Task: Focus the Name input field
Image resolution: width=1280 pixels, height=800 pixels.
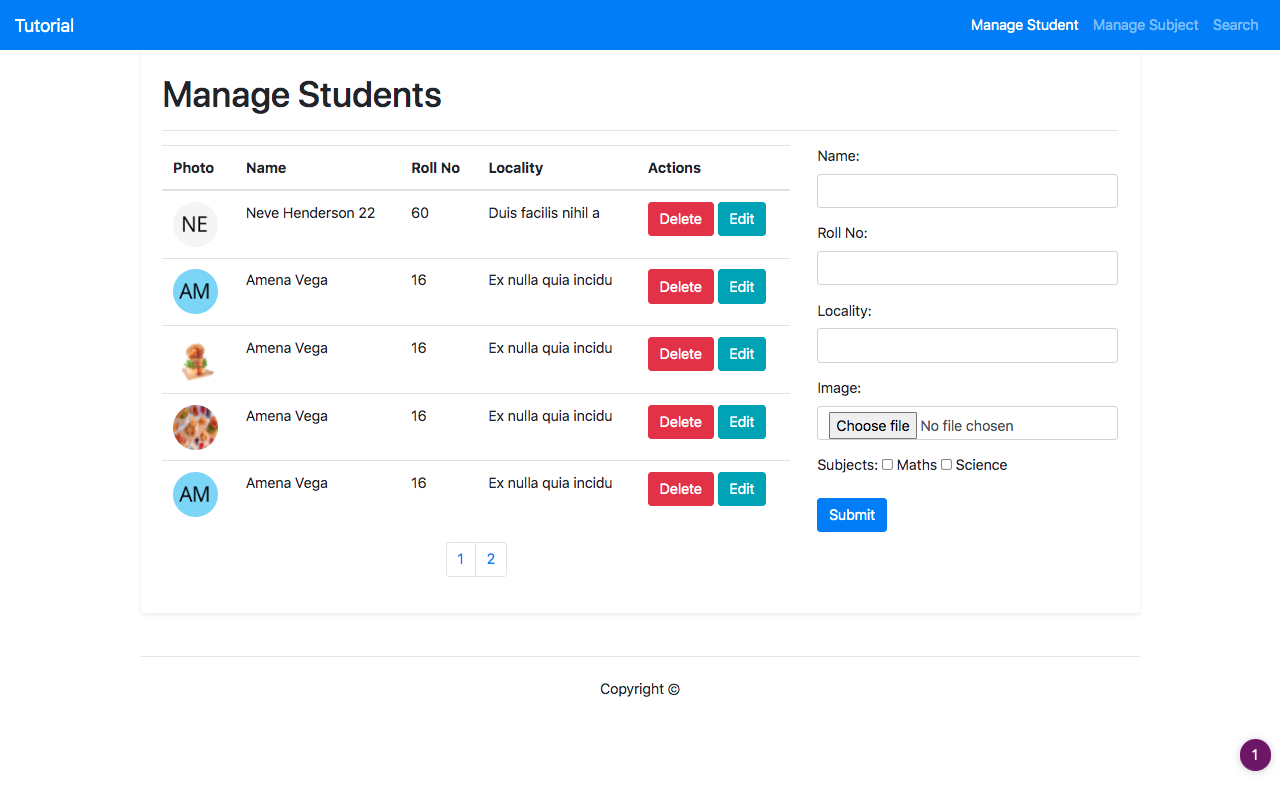Action: [967, 191]
